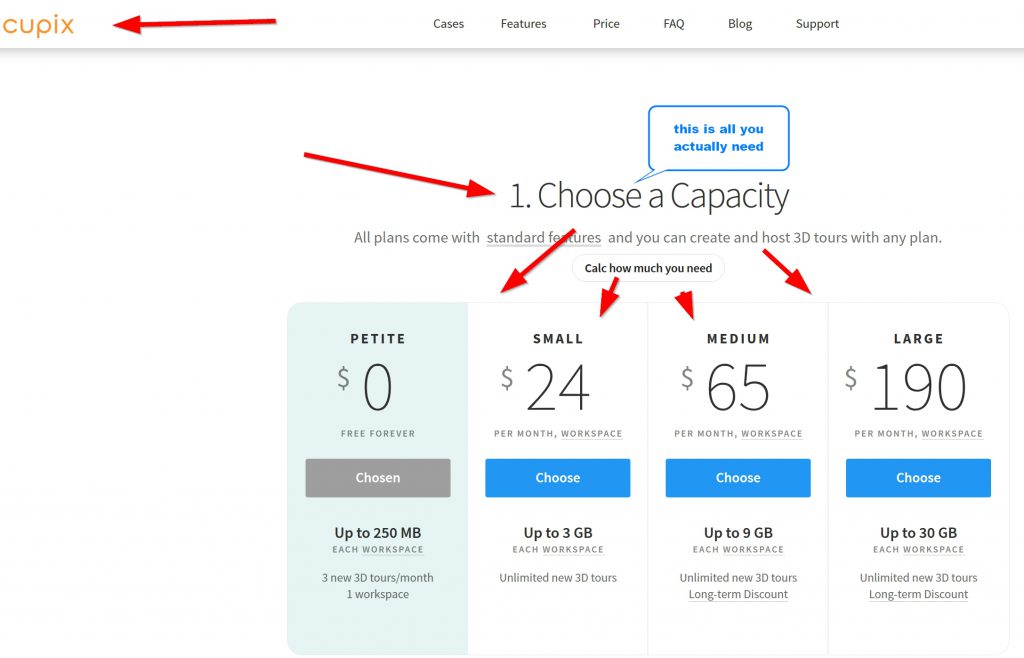This screenshot has height=658, width=1024.
Task: Open Medium plan Long-term Discount link
Action: coord(738,594)
